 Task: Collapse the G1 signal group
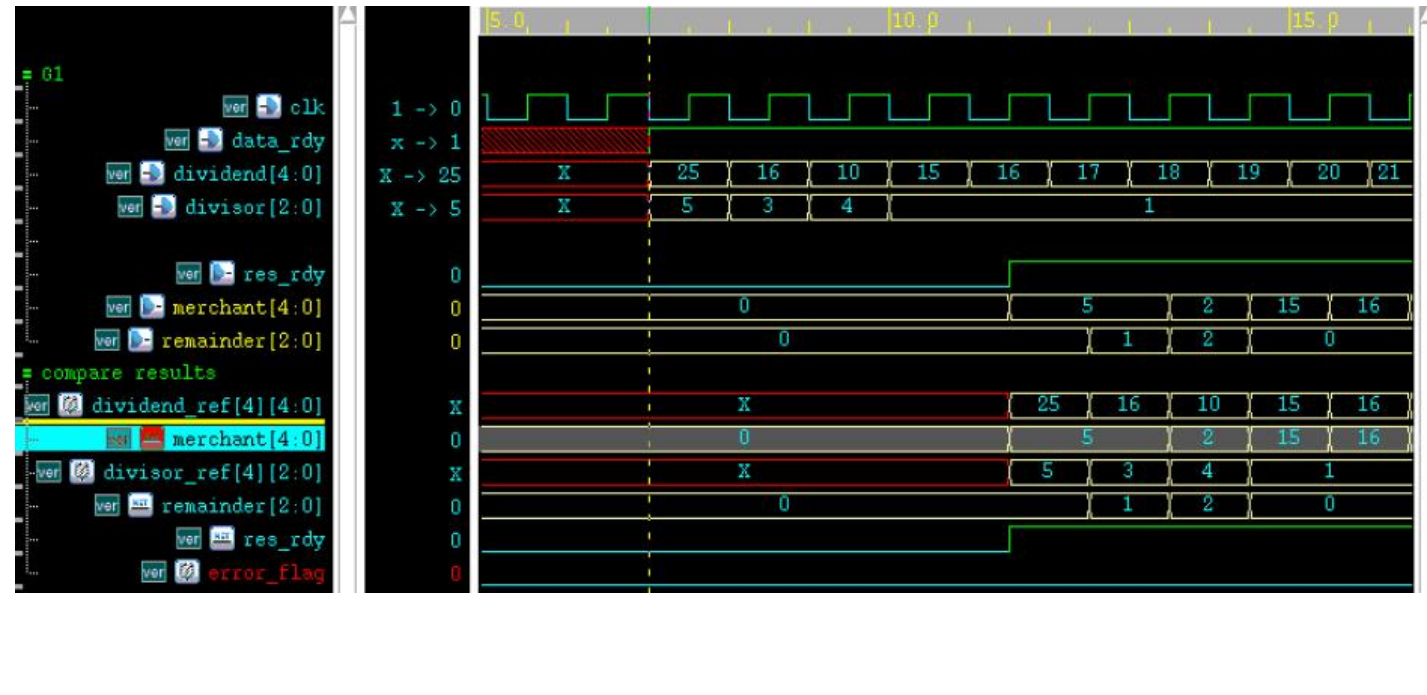coord(27,74)
